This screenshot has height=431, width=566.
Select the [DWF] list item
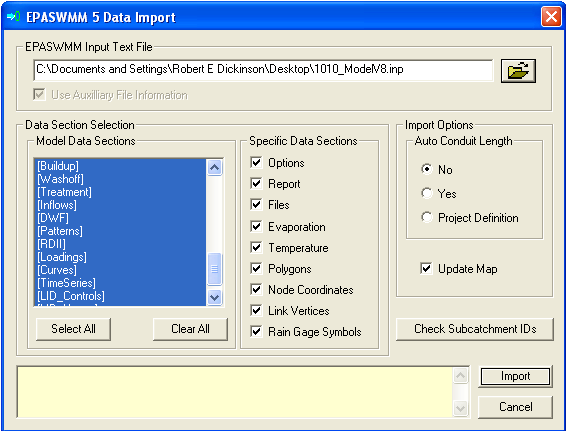point(121,218)
